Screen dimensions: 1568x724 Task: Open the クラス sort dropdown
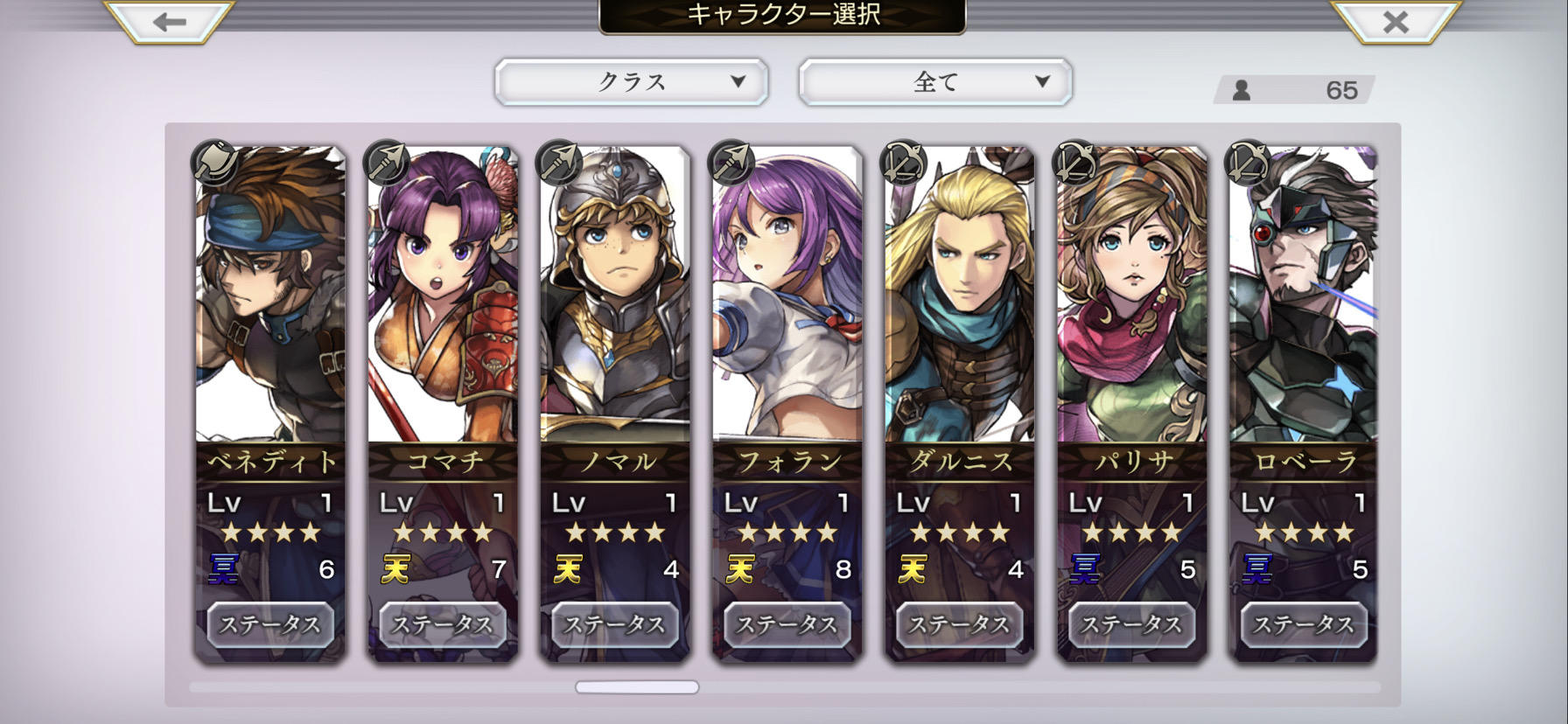click(x=632, y=82)
